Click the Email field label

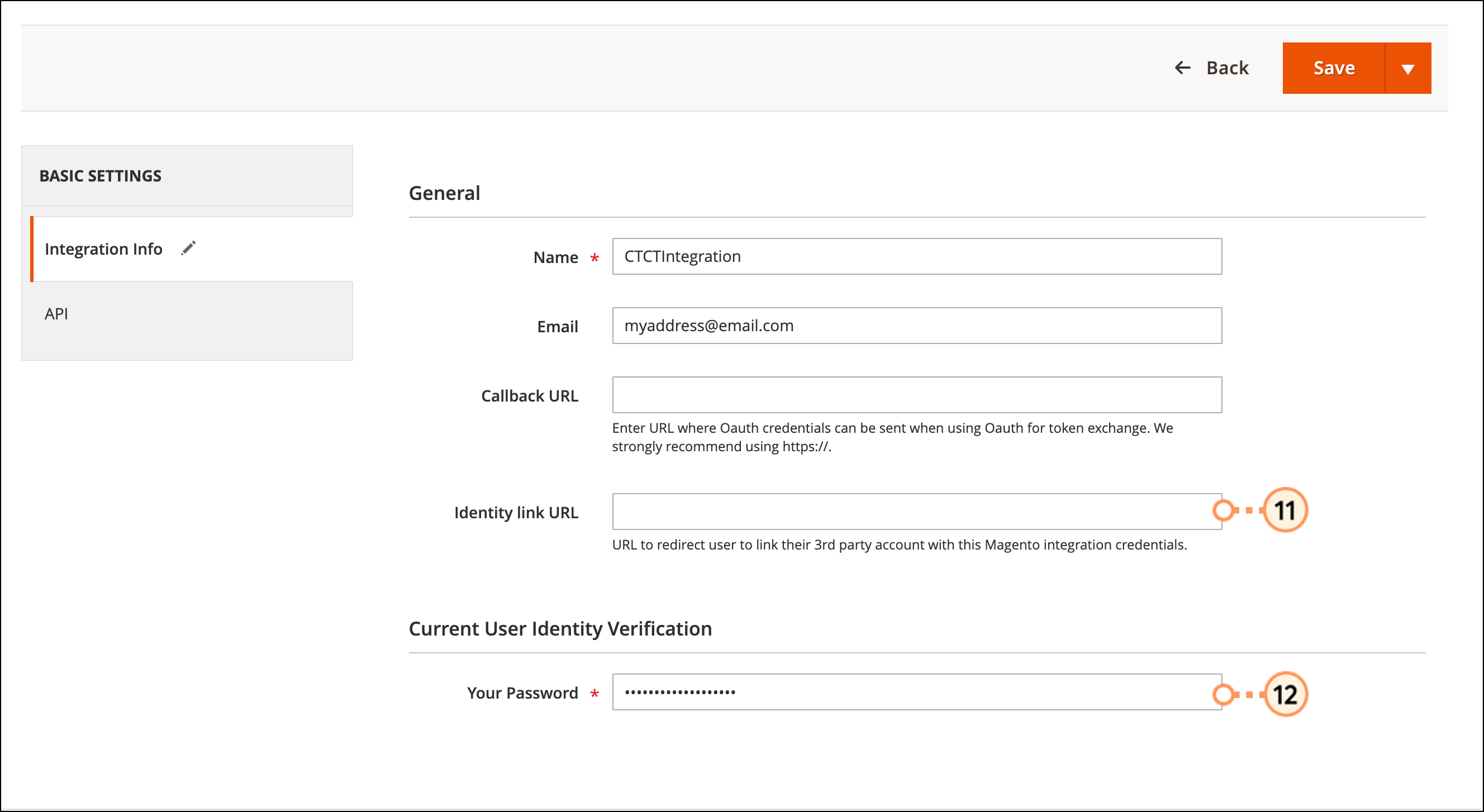tap(557, 327)
